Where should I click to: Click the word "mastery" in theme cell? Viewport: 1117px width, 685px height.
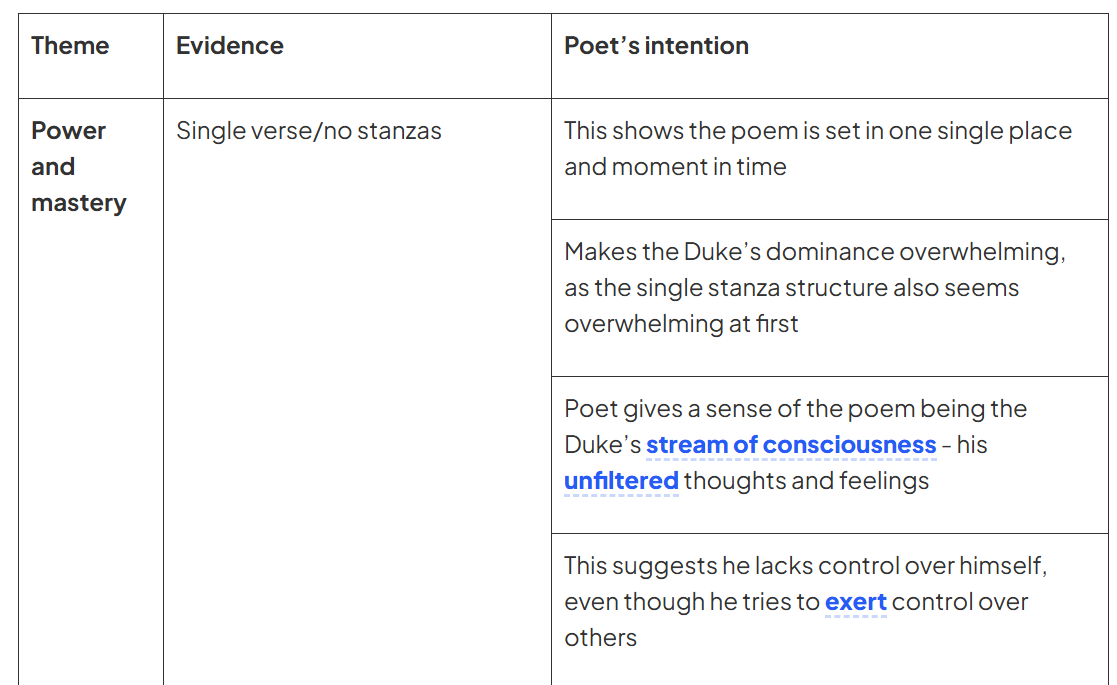pyautogui.click(x=79, y=203)
